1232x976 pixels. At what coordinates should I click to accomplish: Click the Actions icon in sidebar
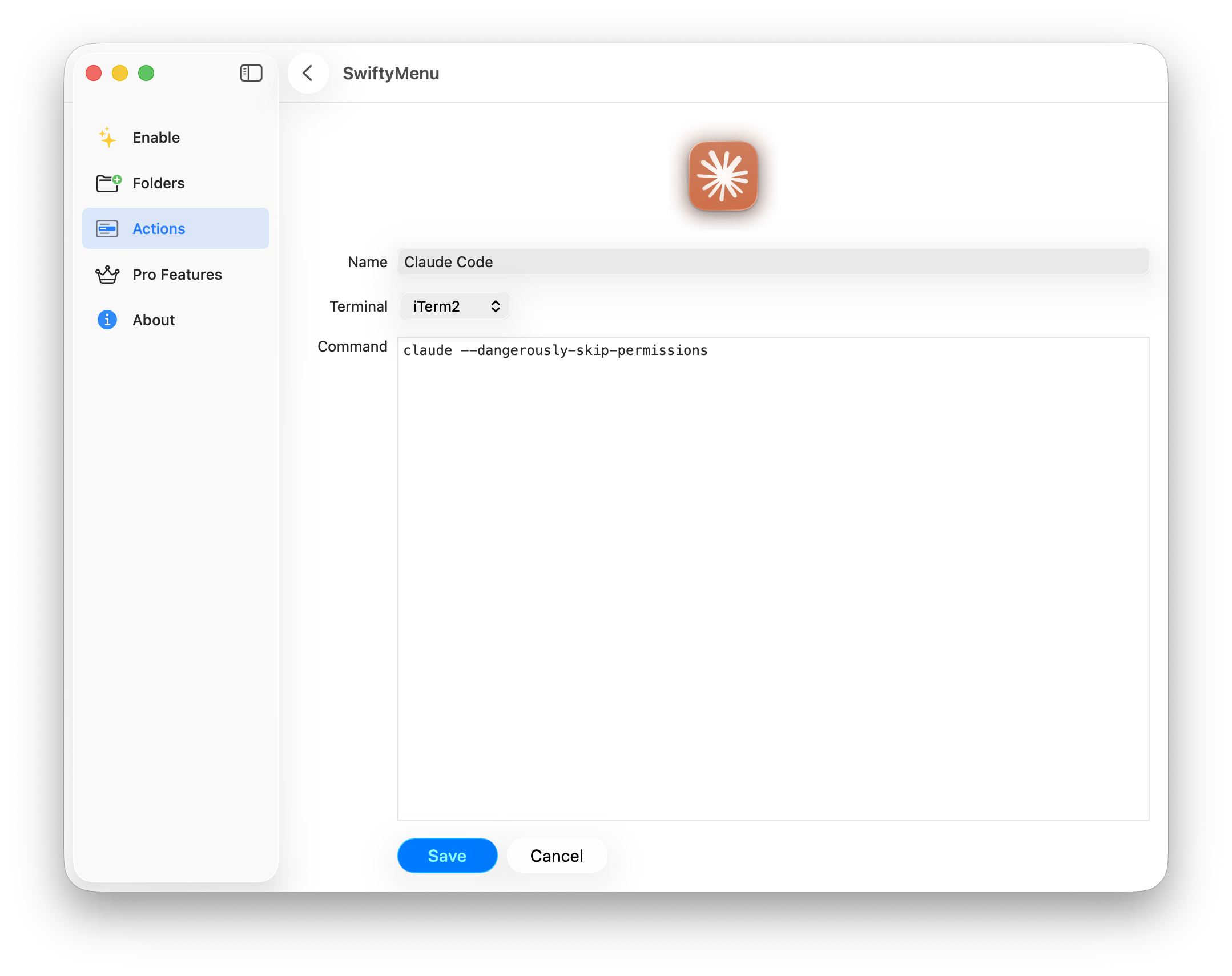point(107,229)
